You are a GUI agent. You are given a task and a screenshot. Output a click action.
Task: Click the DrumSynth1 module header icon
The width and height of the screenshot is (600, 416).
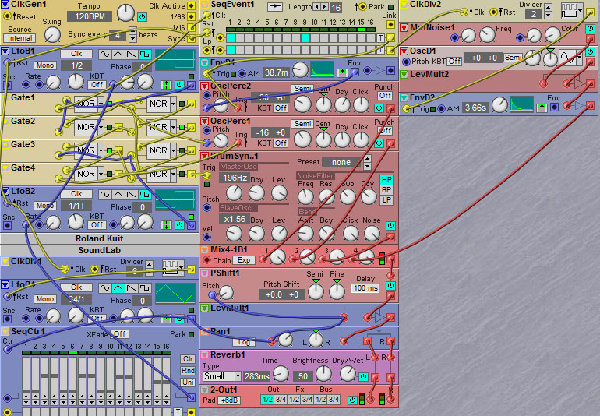pos(205,156)
